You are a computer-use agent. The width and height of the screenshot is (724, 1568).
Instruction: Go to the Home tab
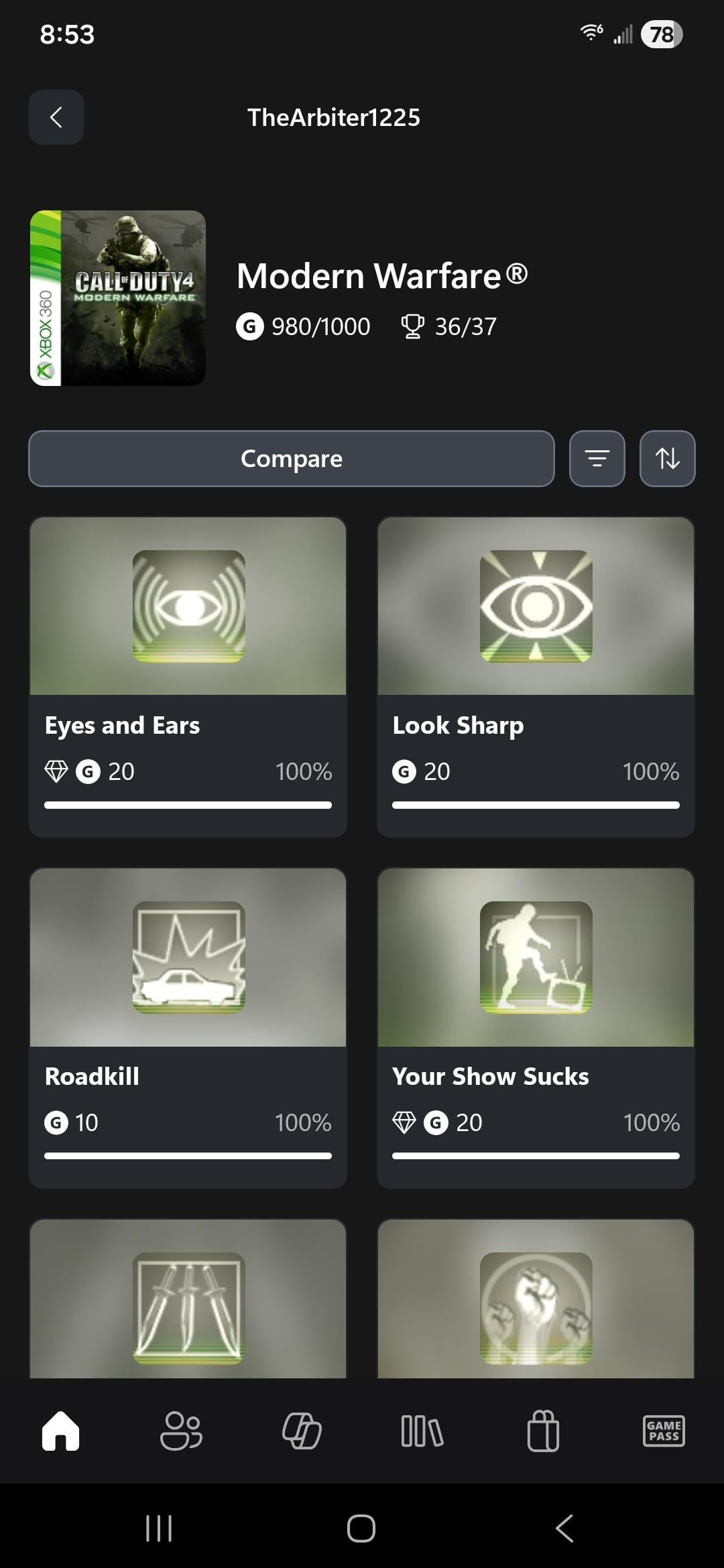(x=60, y=1431)
